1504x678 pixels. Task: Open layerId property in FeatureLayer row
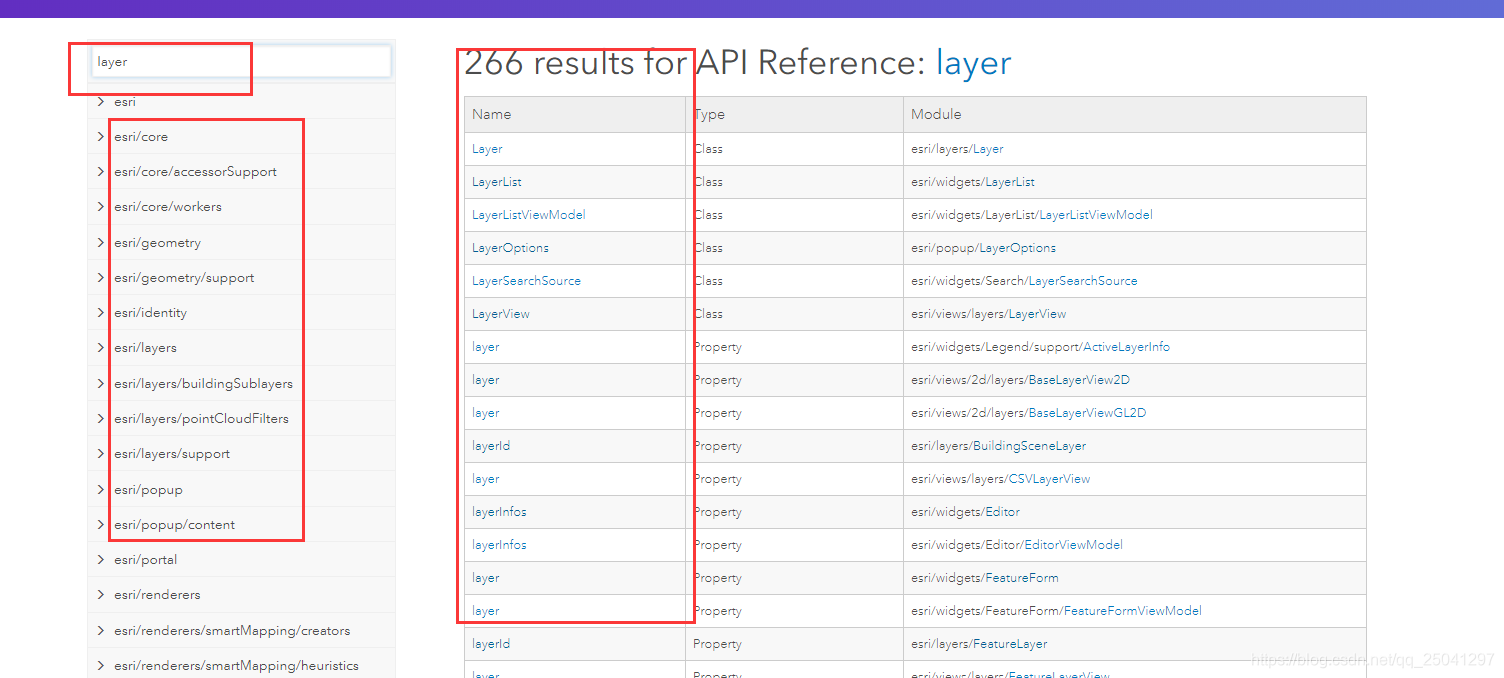(x=491, y=643)
